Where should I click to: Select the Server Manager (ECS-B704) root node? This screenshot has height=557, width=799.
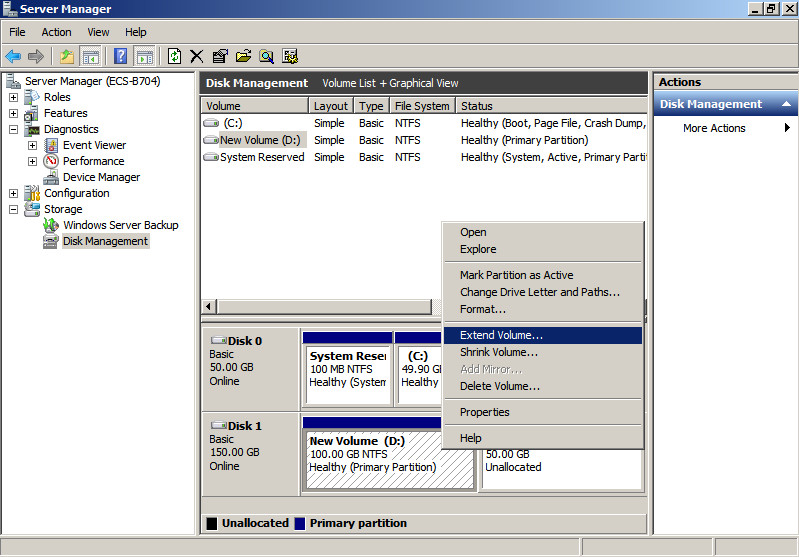point(92,81)
